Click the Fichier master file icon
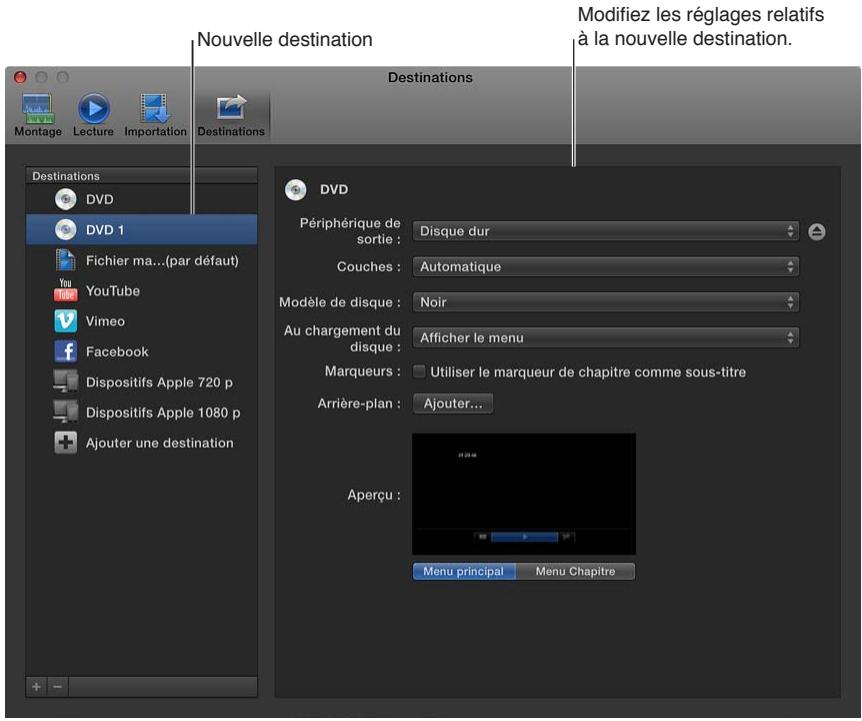 pos(66,260)
